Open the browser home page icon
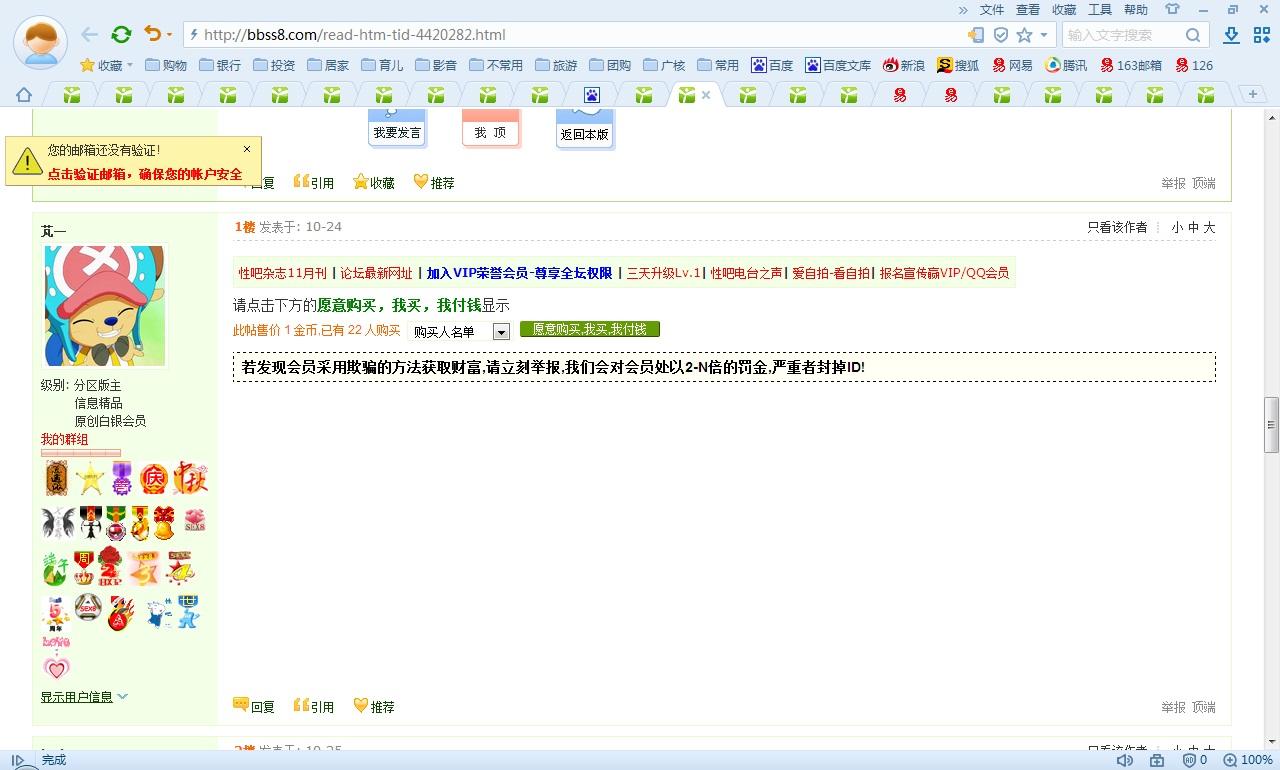1280x770 pixels. [24, 95]
